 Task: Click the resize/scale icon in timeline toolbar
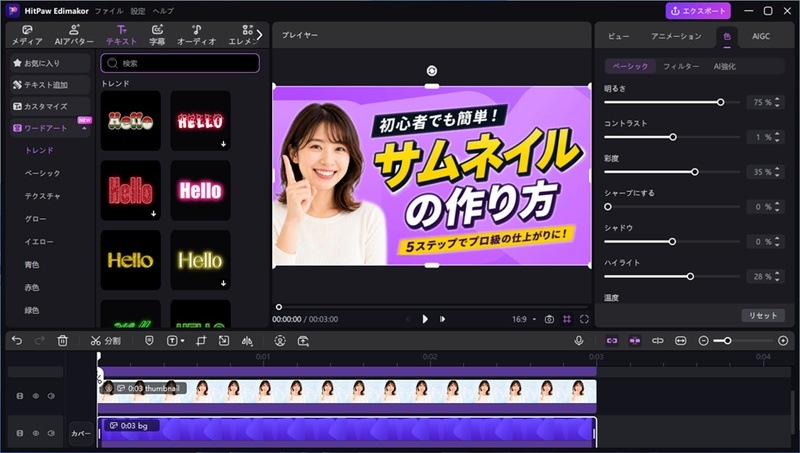coord(223,340)
